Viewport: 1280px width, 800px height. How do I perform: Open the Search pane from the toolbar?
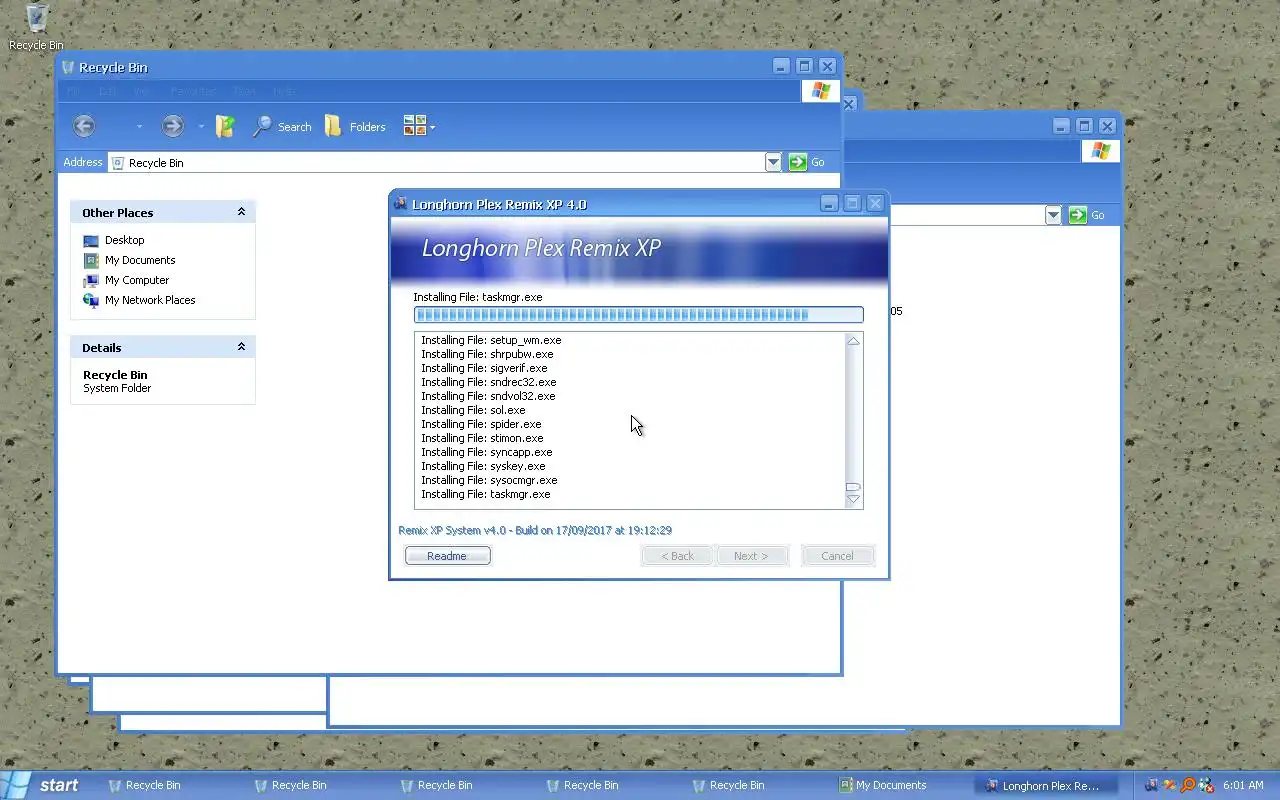click(x=282, y=126)
